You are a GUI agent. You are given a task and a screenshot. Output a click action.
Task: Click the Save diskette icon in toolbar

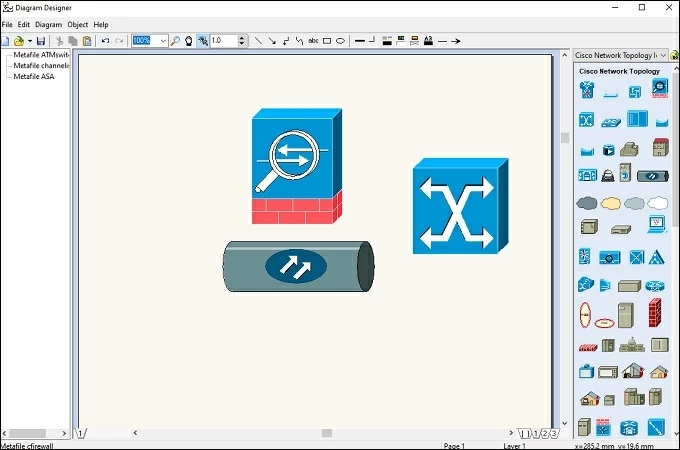click(42, 41)
